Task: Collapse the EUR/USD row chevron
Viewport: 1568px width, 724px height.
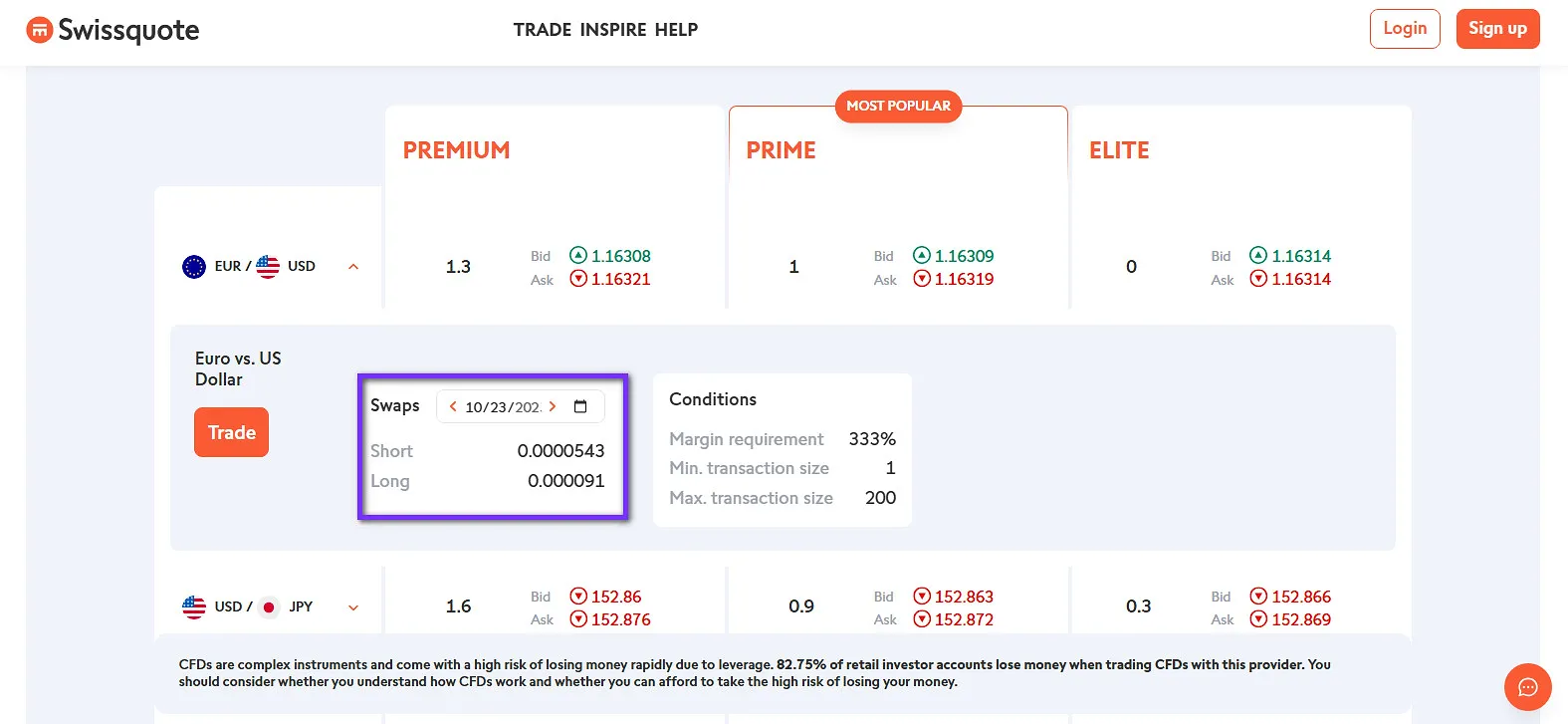Action: [x=352, y=266]
